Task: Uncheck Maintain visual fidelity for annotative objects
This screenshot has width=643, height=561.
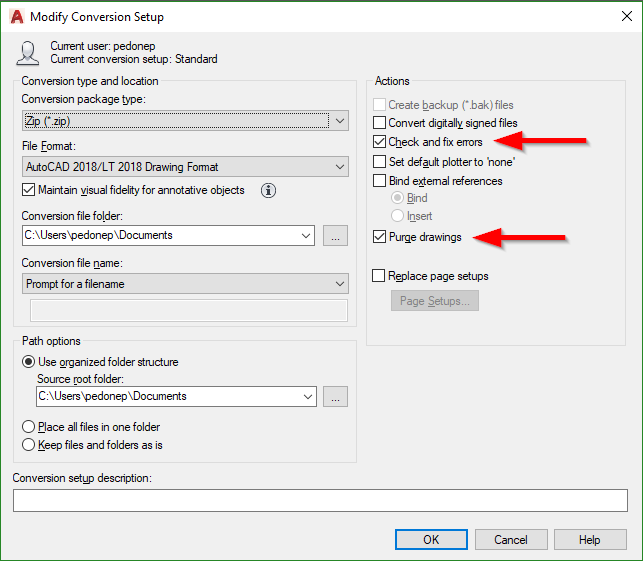Action: coord(29,190)
